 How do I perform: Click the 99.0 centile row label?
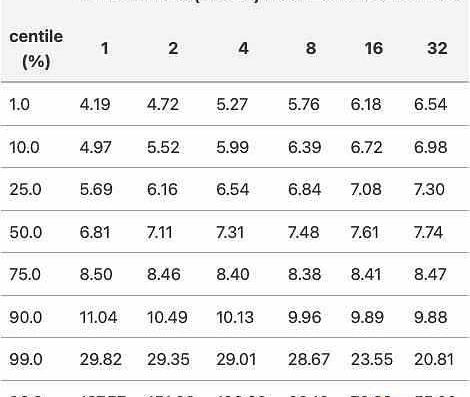coord(26,360)
